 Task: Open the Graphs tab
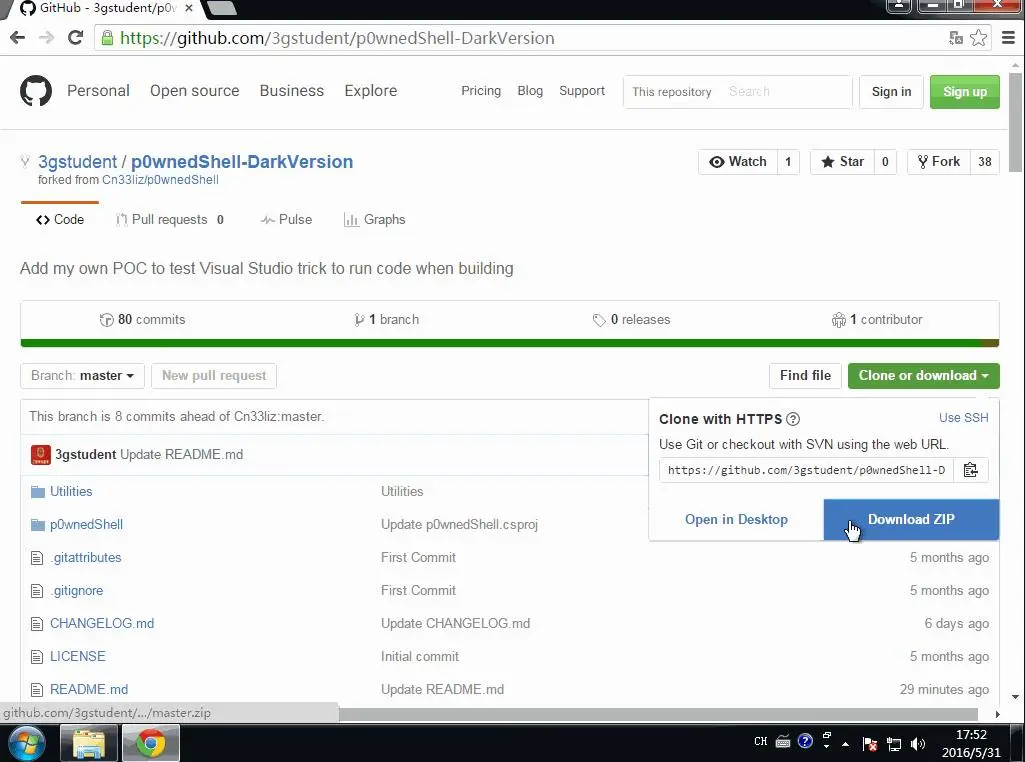(x=375, y=220)
